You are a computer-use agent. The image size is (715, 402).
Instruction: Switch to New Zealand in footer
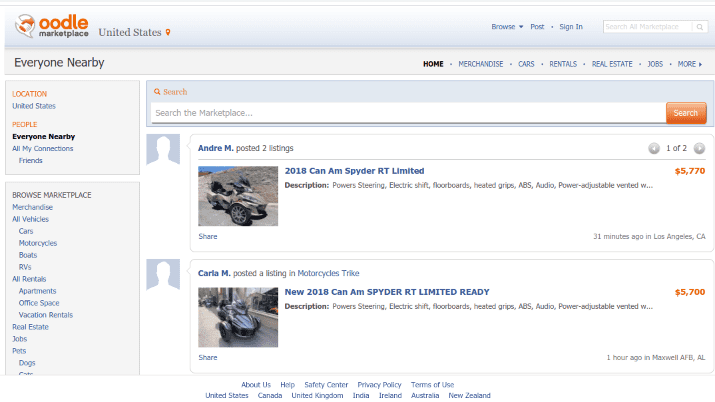point(469,396)
